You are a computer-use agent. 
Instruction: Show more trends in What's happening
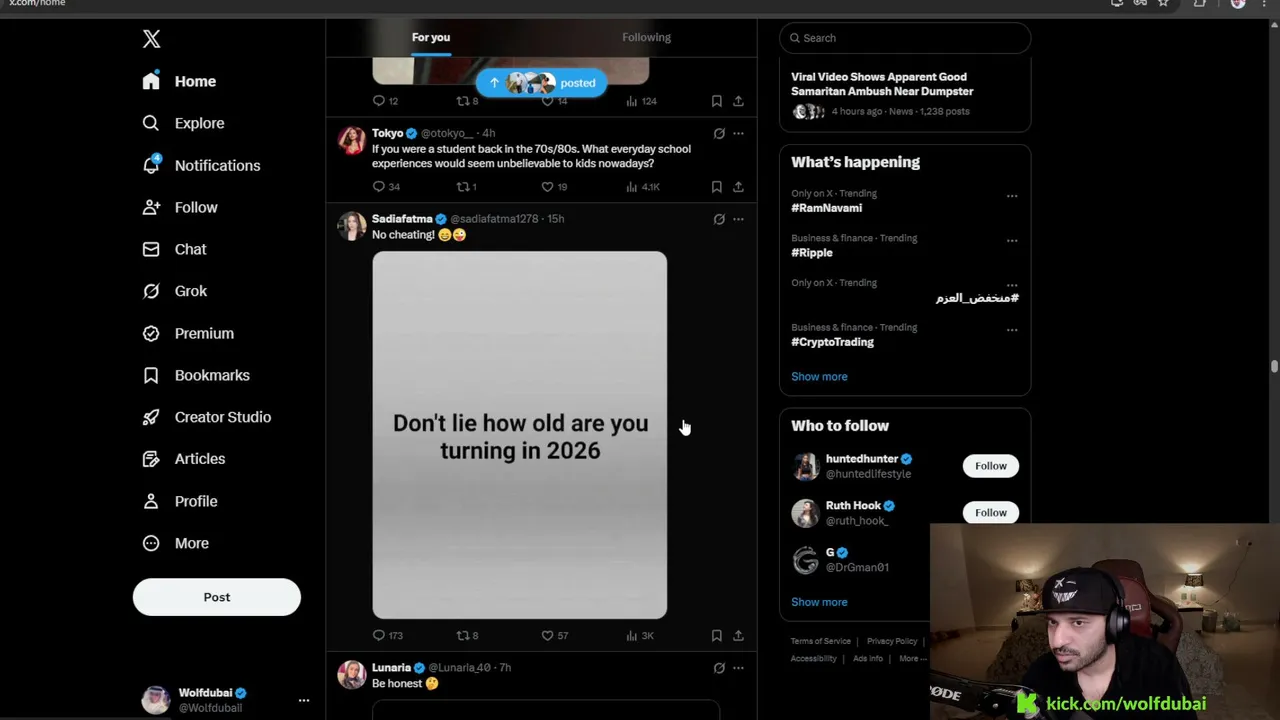pos(819,377)
